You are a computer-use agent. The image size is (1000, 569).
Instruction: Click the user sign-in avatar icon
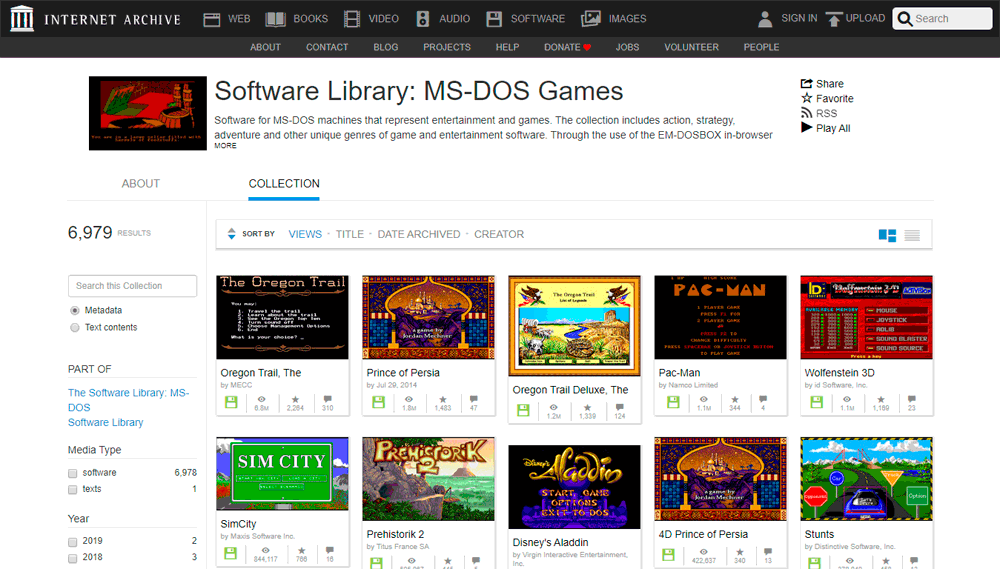tap(765, 19)
